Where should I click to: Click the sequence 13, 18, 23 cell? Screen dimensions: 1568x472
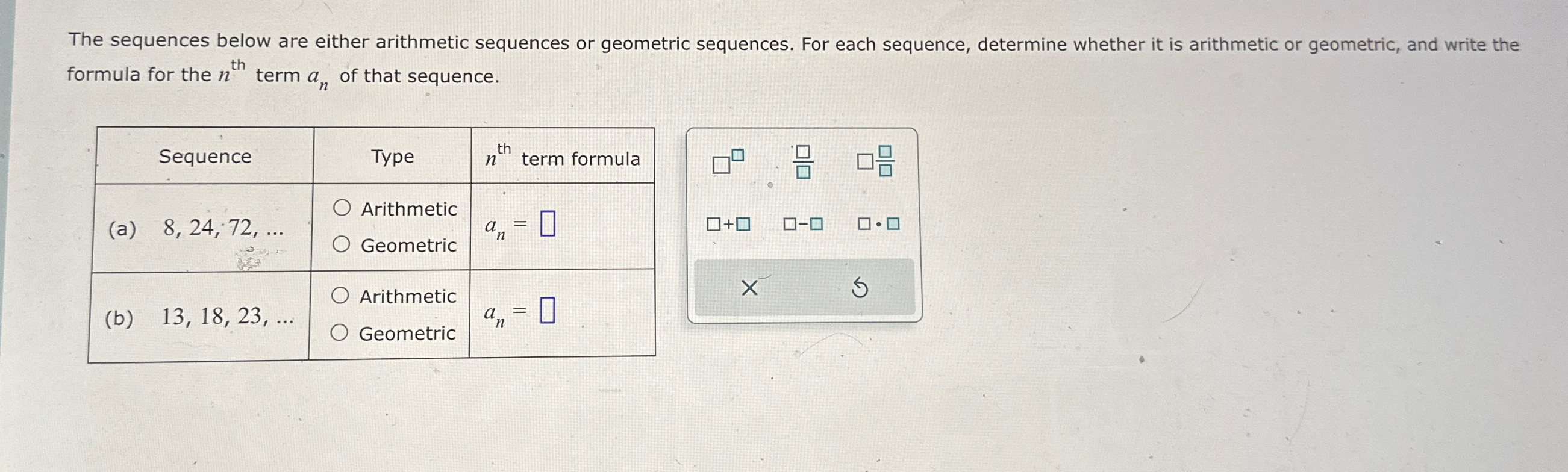tap(199, 316)
